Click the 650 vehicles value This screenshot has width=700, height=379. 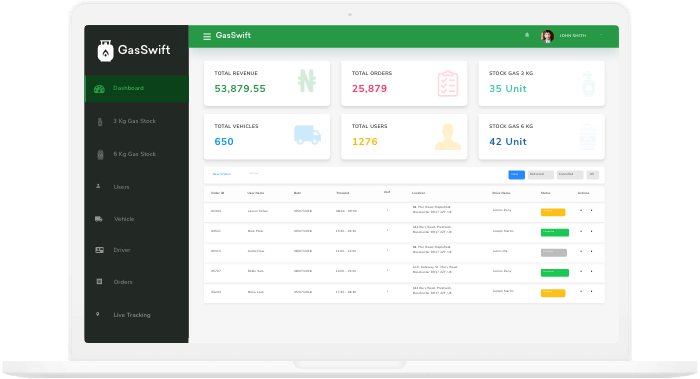224,142
